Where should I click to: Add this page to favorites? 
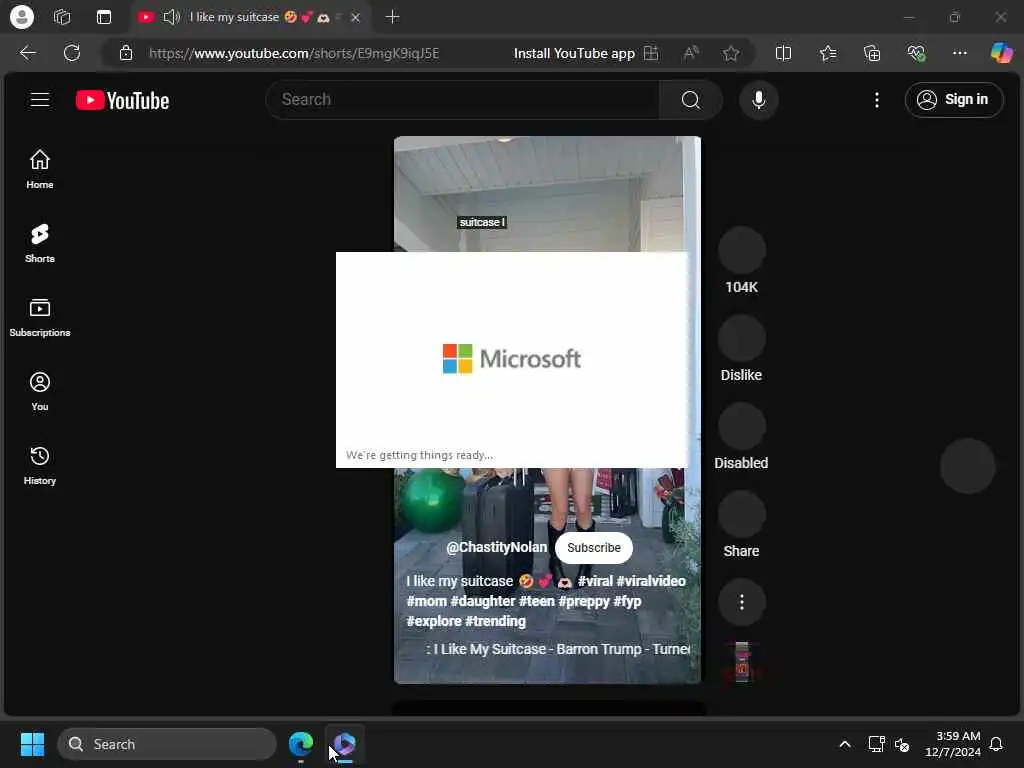point(731,53)
